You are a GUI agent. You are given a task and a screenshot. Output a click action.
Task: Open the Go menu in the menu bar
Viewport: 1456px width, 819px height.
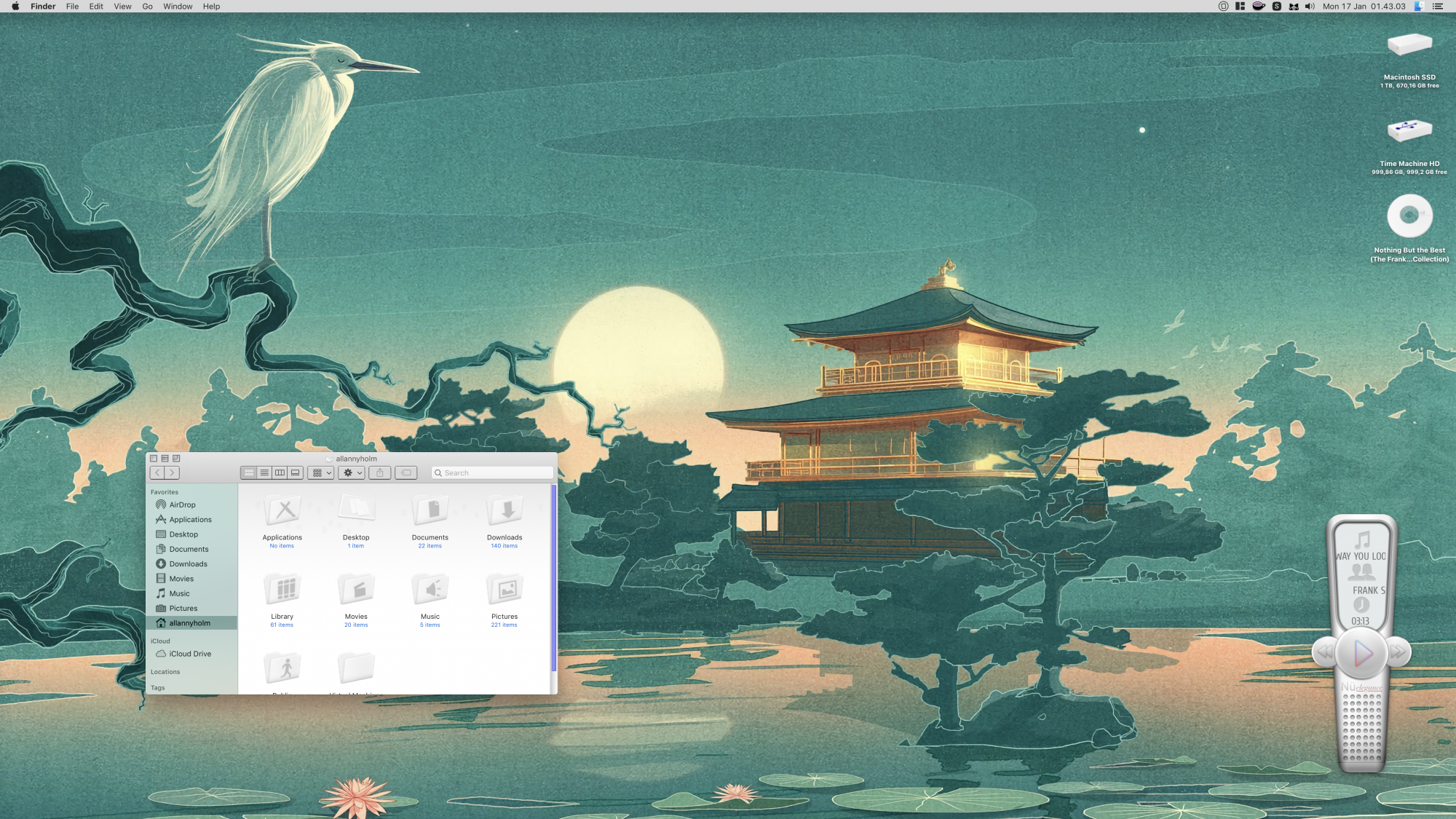pos(147,7)
